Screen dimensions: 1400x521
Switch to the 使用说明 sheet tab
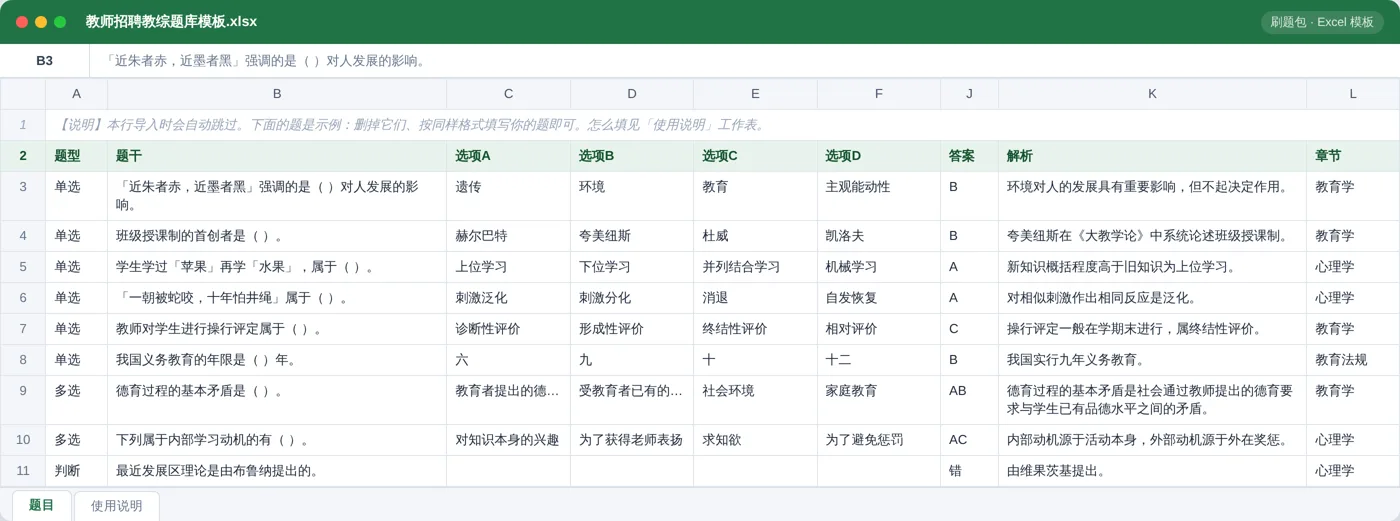(x=117, y=506)
